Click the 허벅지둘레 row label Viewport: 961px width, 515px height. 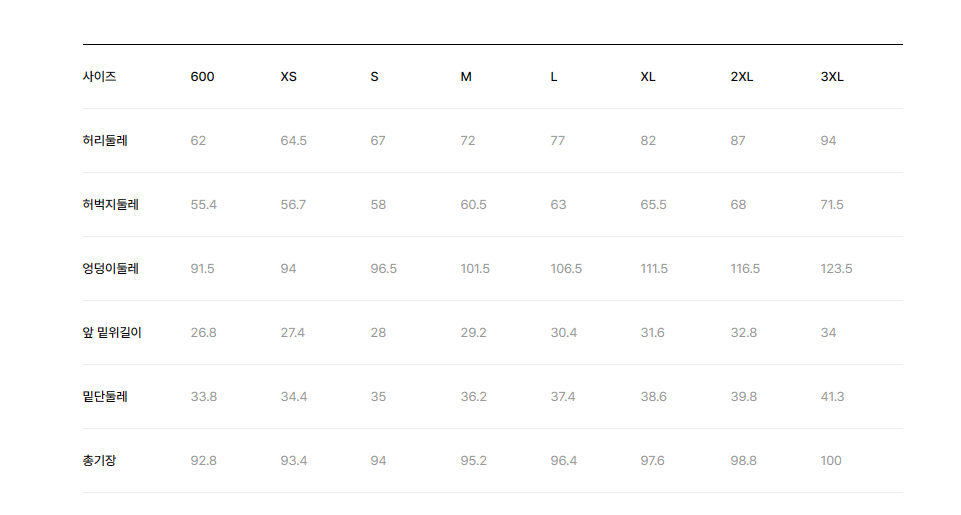110,205
